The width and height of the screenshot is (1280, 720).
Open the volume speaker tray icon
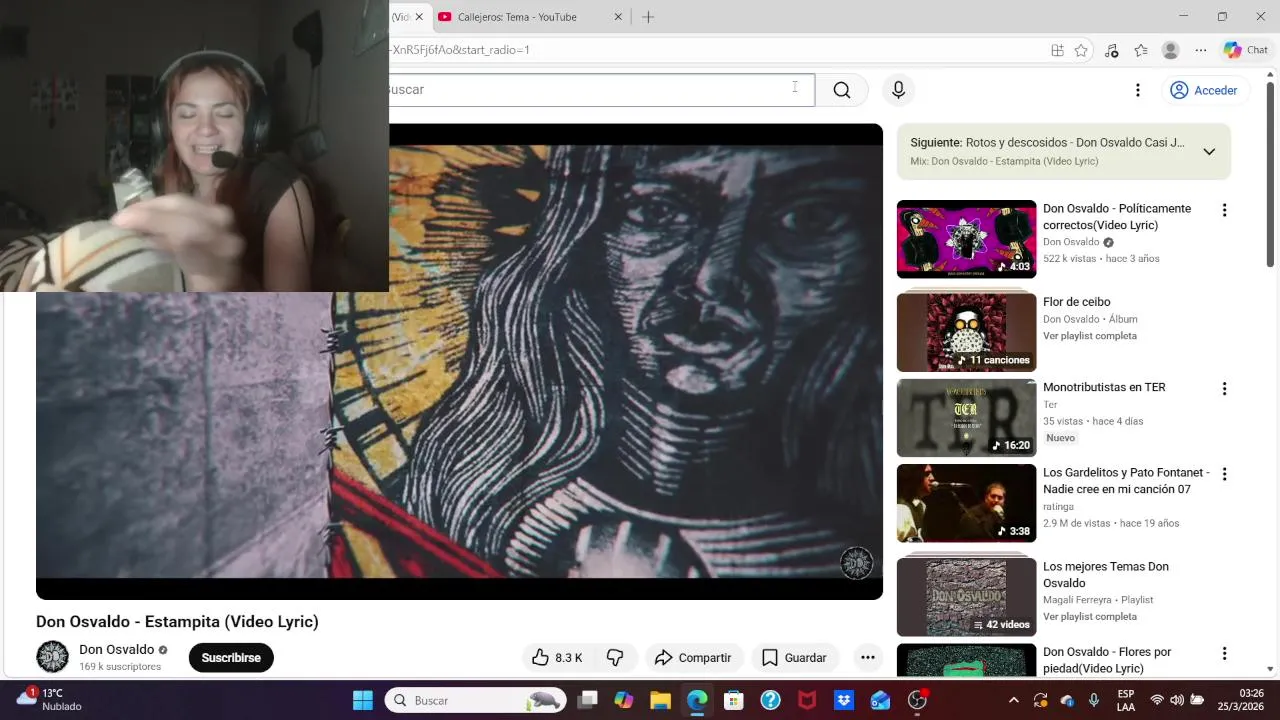(x=1177, y=700)
